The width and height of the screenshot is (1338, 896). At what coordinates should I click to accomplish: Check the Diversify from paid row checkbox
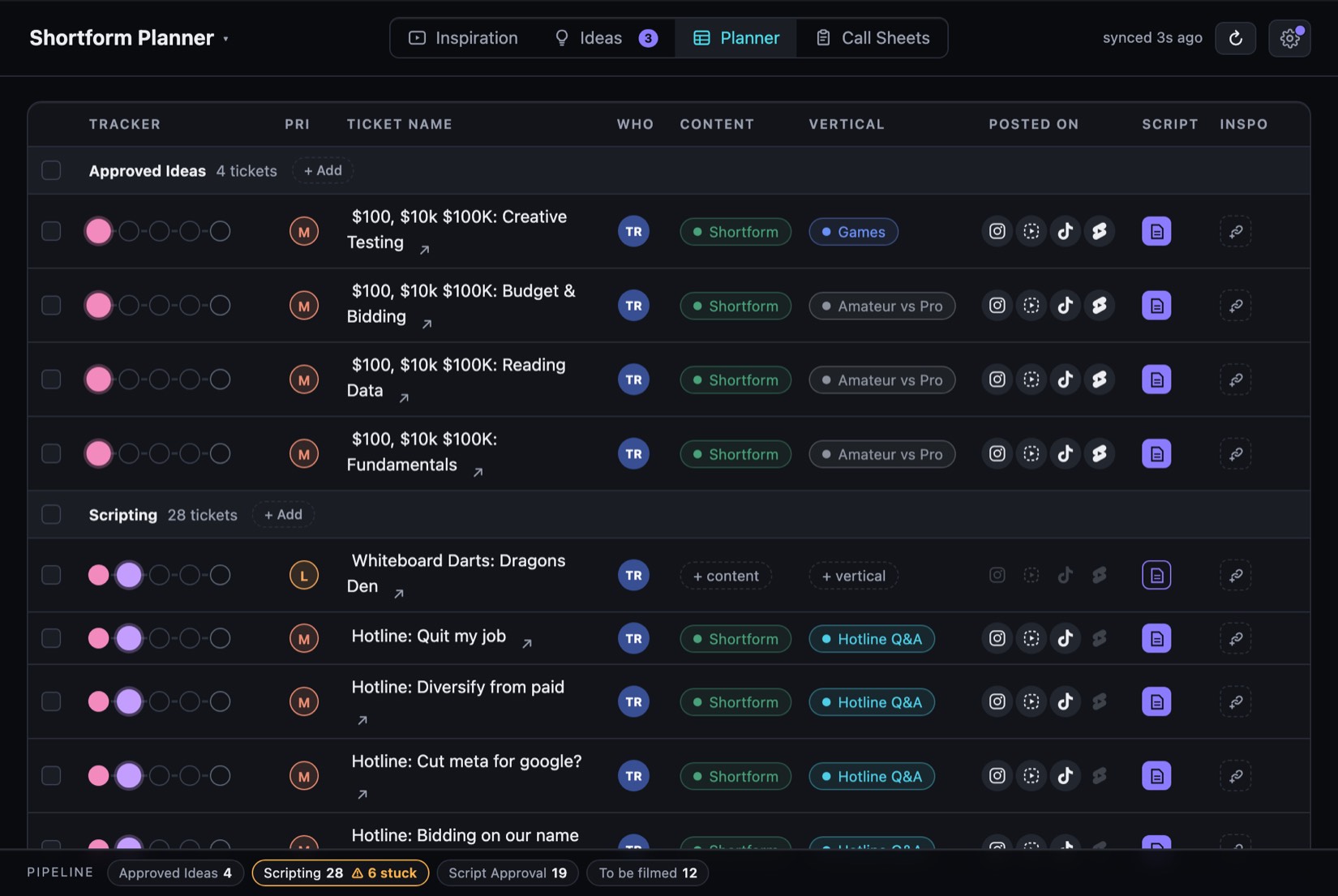[51, 701]
